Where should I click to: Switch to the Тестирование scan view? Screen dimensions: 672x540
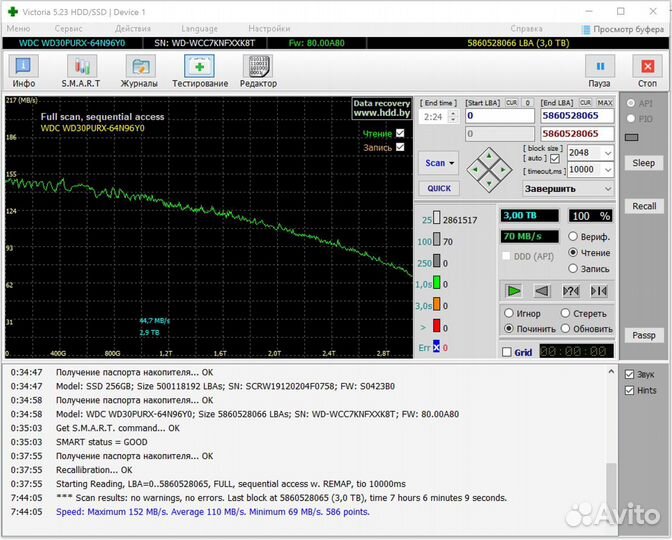[199, 70]
